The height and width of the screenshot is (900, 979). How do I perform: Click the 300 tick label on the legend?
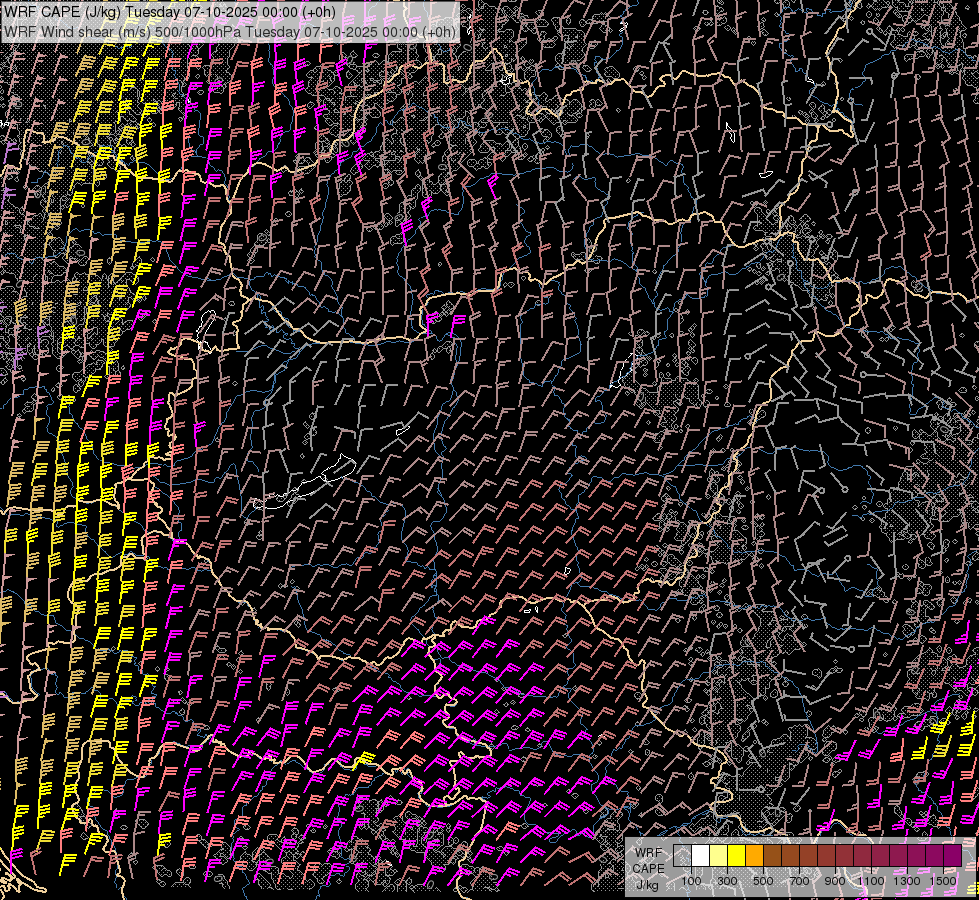pyautogui.click(x=727, y=881)
